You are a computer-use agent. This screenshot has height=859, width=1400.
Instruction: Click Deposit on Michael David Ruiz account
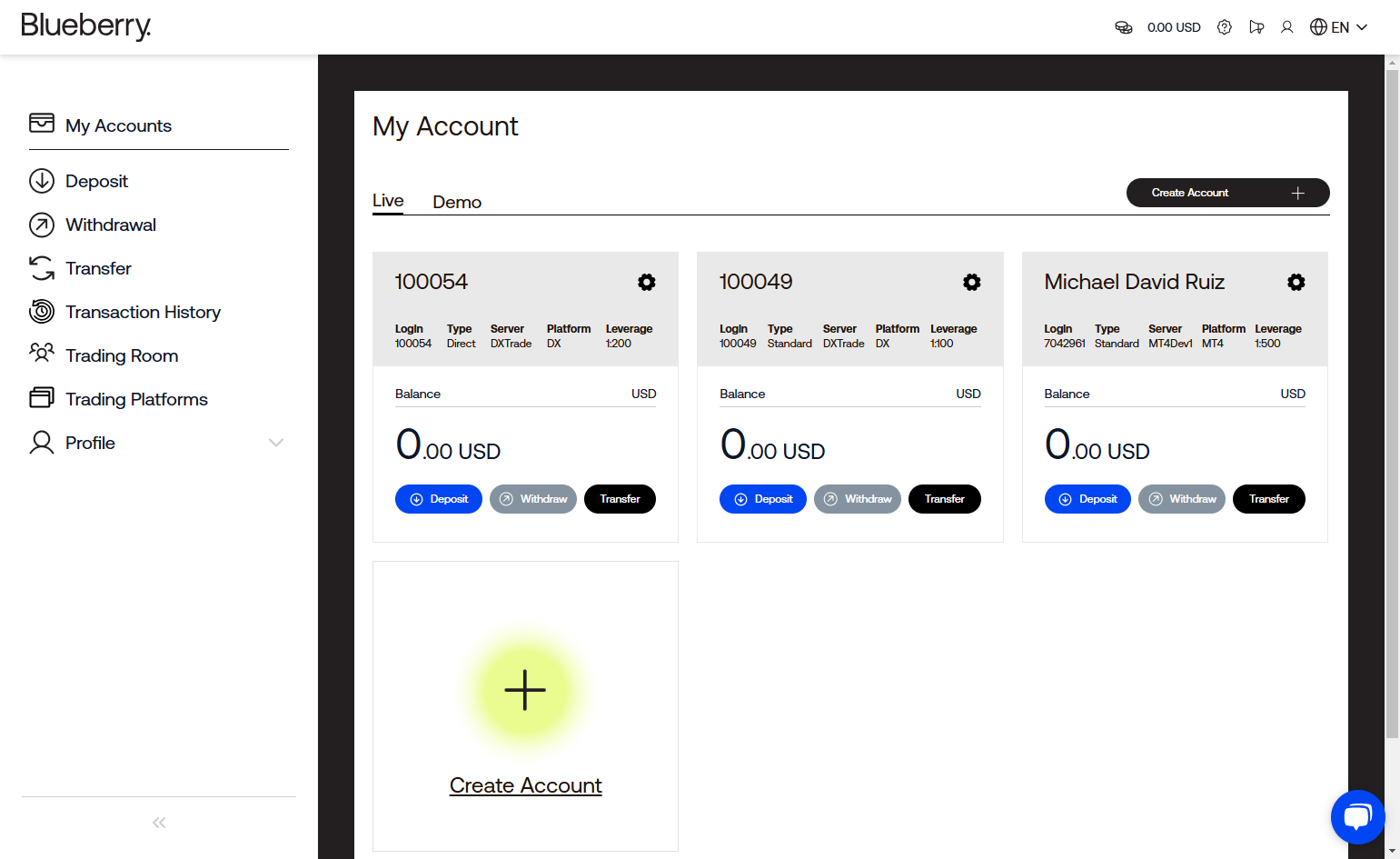(1087, 499)
